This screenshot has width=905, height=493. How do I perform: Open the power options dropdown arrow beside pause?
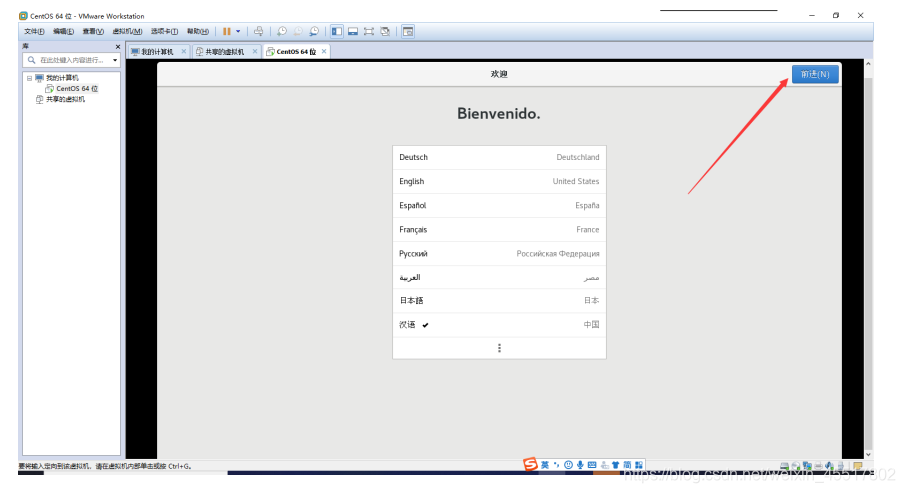click(x=238, y=32)
